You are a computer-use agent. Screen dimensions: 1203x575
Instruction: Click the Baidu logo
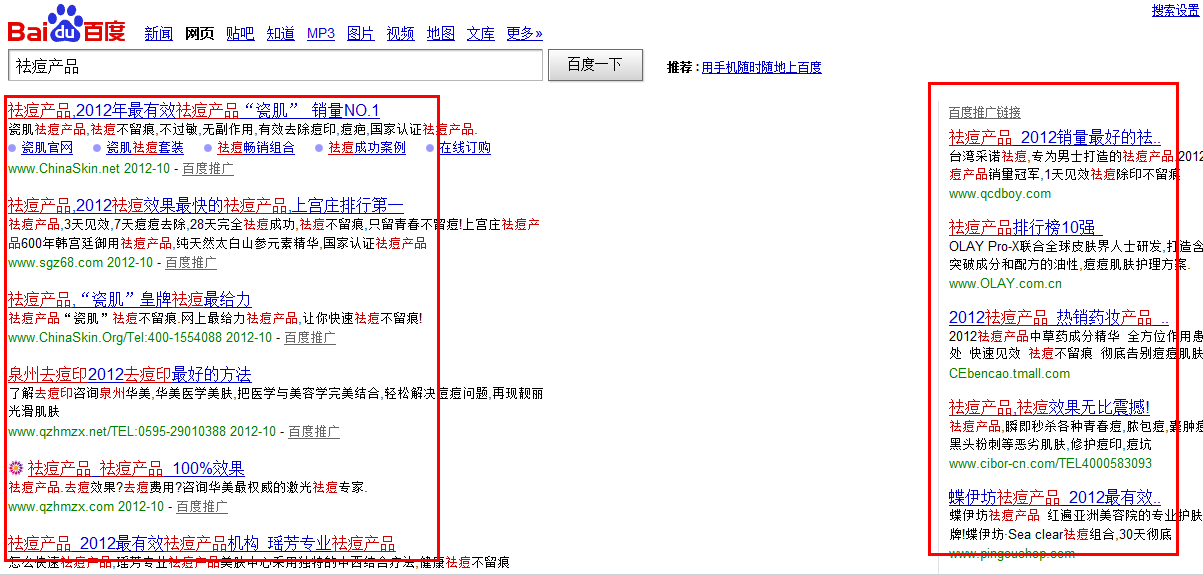point(66,24)
